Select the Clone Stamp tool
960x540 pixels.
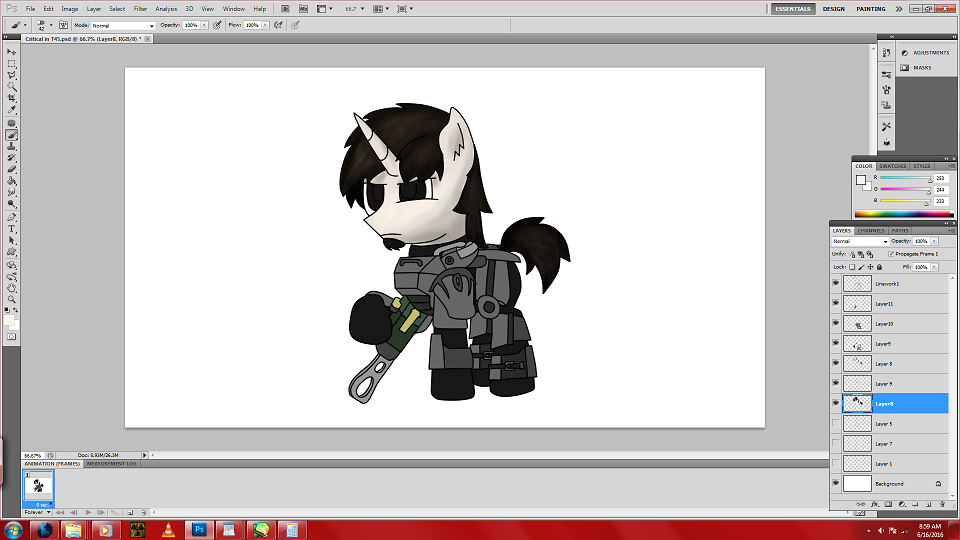[12, 147]
